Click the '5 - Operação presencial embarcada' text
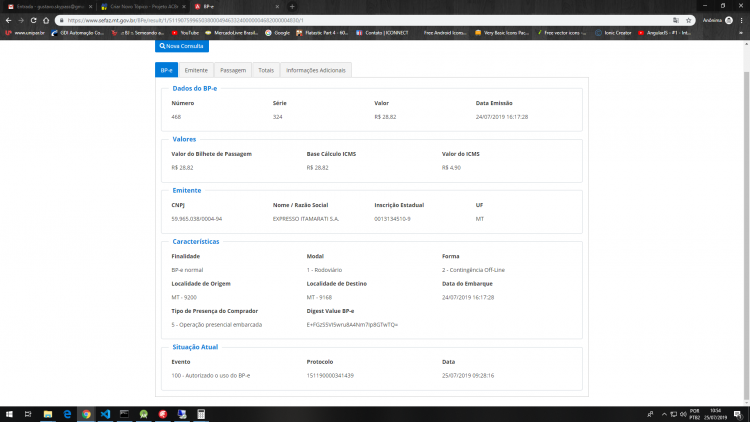 [217, 324]
